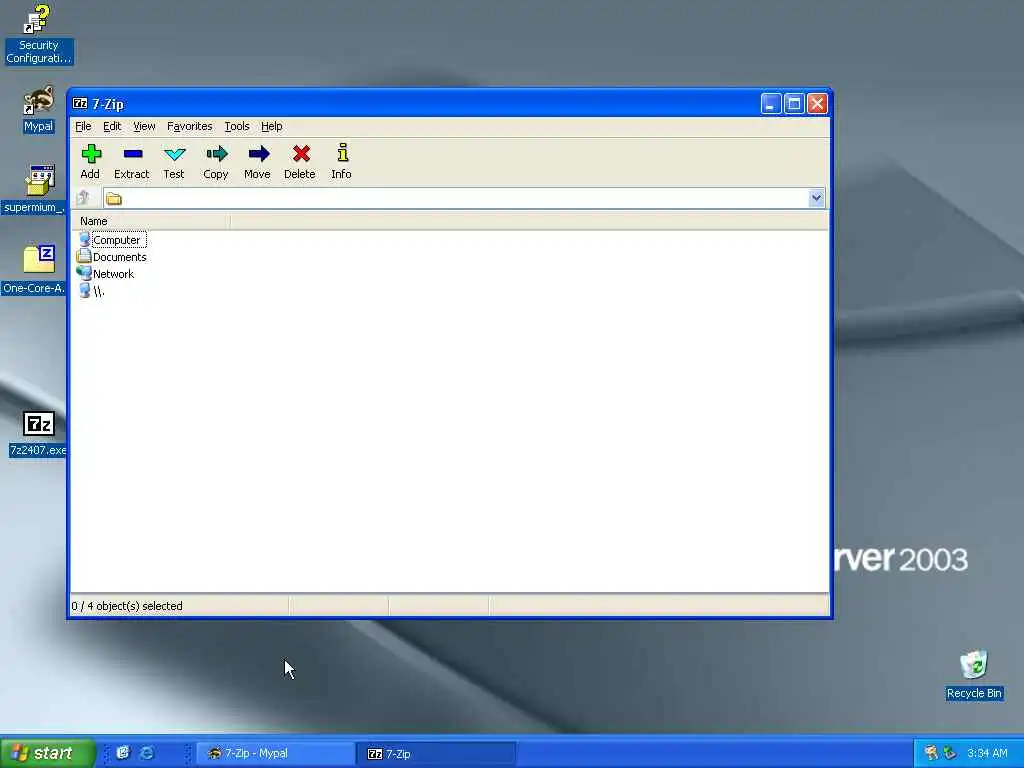1024x768 pixels.
Task: Open the Help menu
Action: pyautogui.click(x=272, y=127)
